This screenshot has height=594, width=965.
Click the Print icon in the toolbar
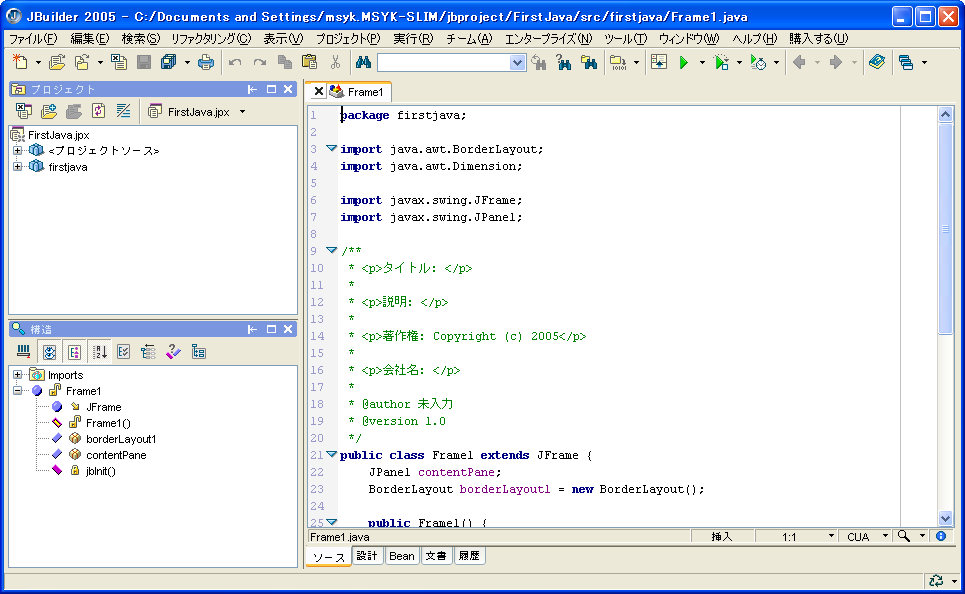point(205,63)
